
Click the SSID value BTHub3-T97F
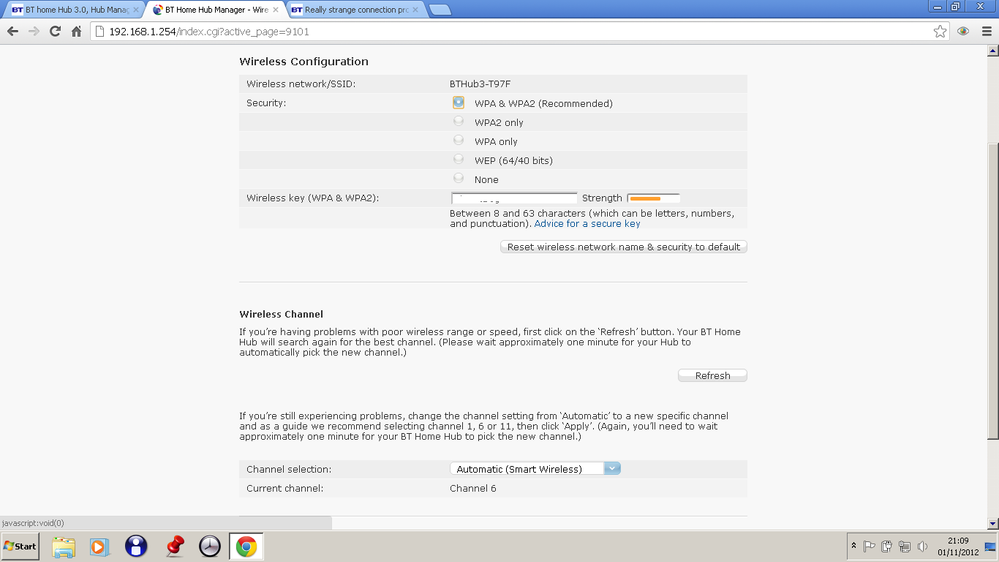point(480,84)
